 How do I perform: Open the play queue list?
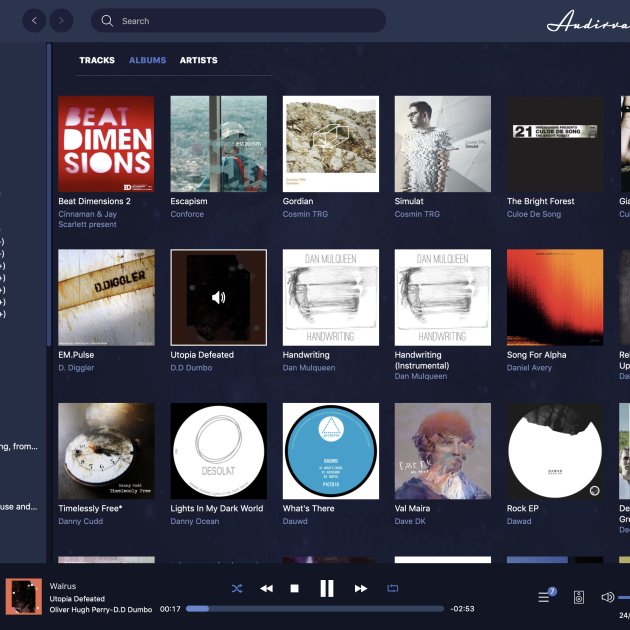pyautogui.click(x=546, y=597)
